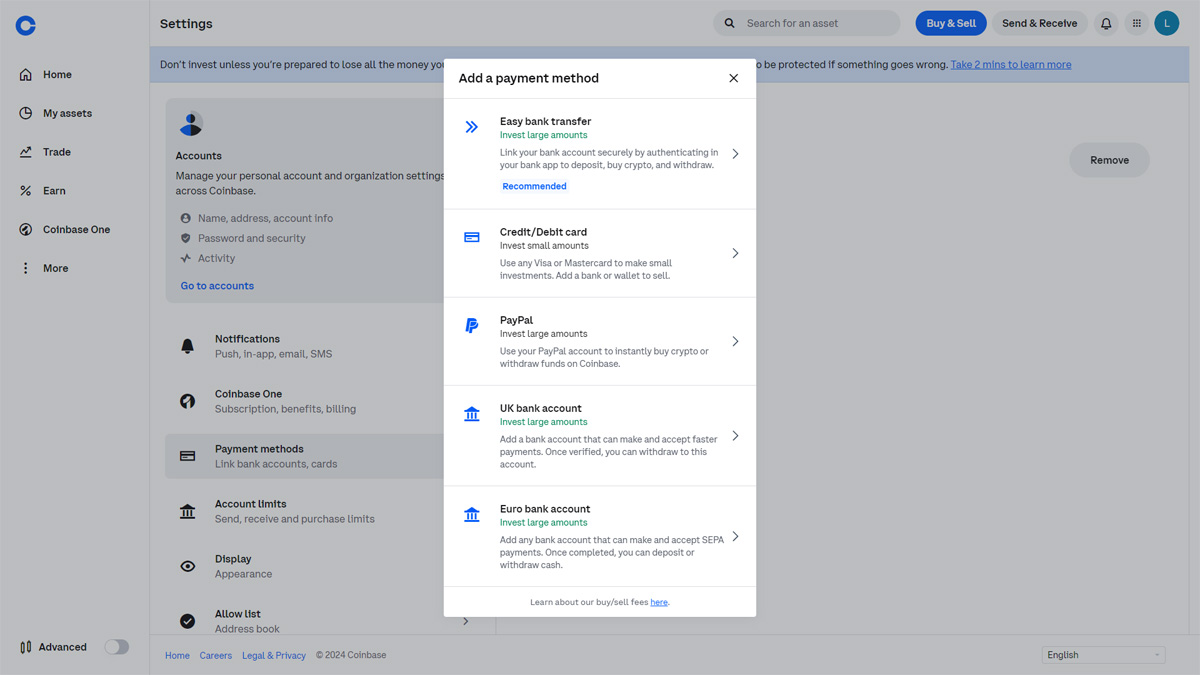
Task: Open Payment methods settings row
Action: (329, 456)
